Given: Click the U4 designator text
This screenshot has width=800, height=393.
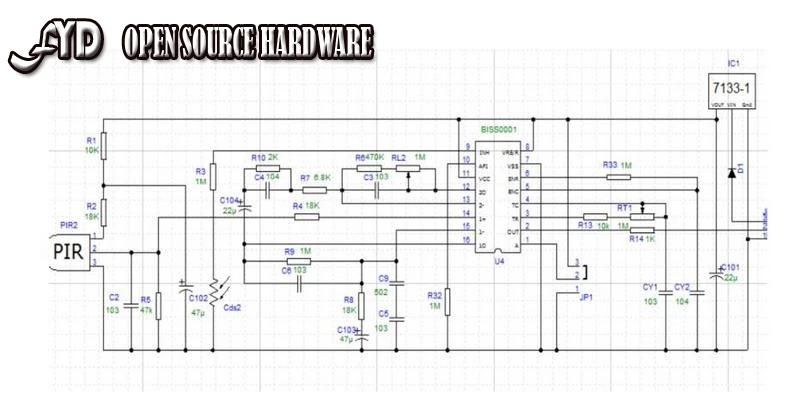Looking at the screenshot, I should 499,261.
